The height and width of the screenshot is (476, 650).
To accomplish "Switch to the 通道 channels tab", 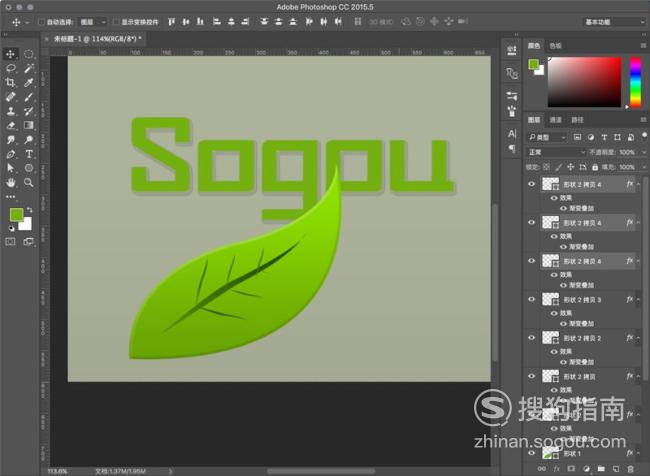I will [555, 120].
